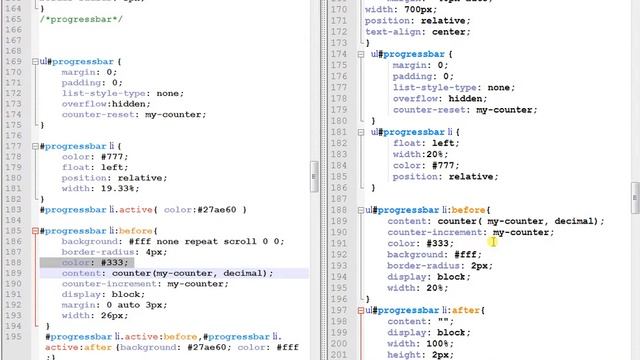Click 'list-style-type: none;' on right line 177
The height and width of the screenshot is (360, 640).
[x=454, y=87]
